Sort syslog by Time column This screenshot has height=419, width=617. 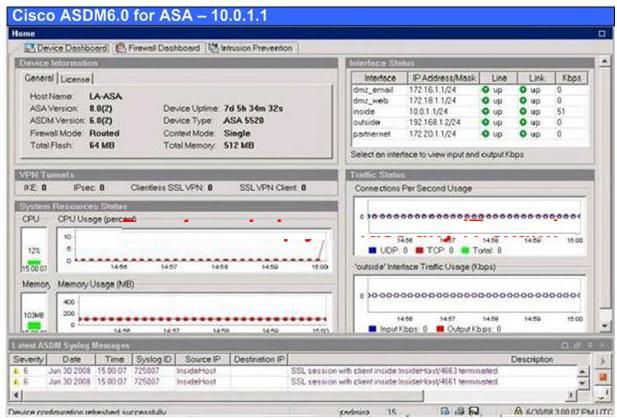click(114, 359)
